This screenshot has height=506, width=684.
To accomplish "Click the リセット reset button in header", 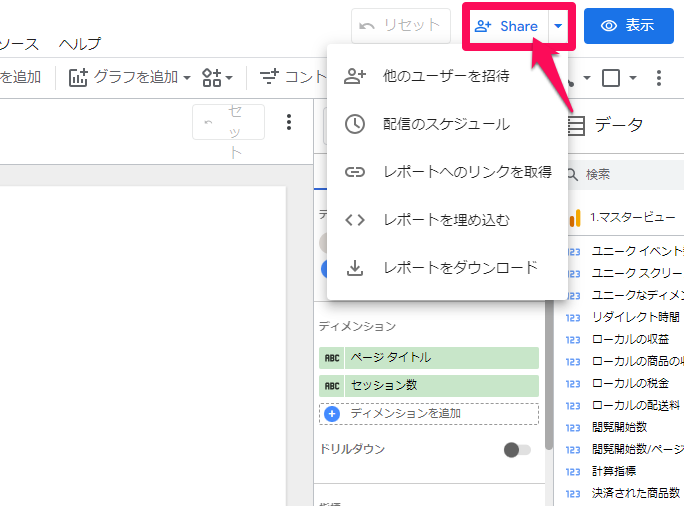I will (x=400, y=26).
